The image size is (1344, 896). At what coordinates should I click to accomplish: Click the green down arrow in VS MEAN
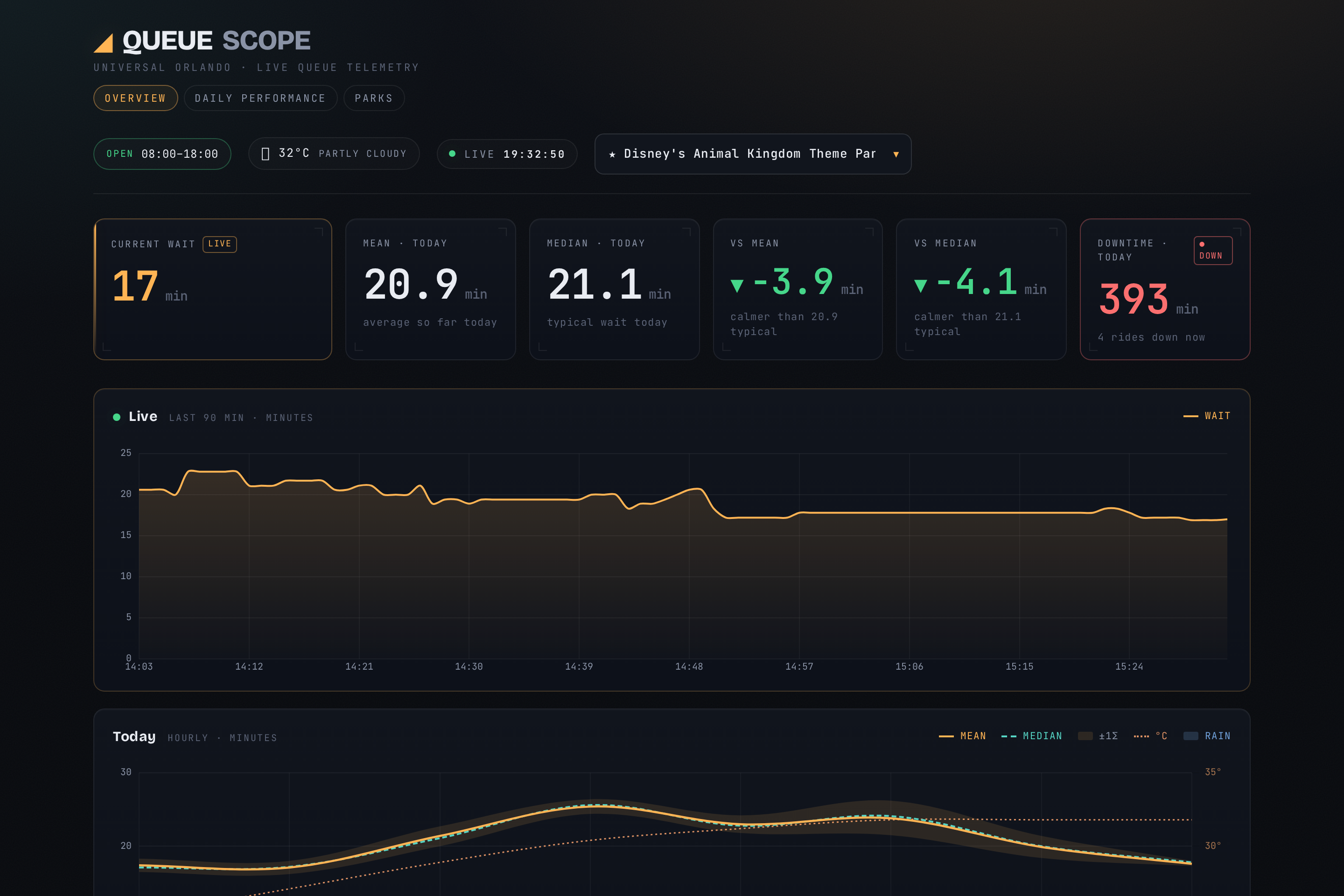click(737, 285)
